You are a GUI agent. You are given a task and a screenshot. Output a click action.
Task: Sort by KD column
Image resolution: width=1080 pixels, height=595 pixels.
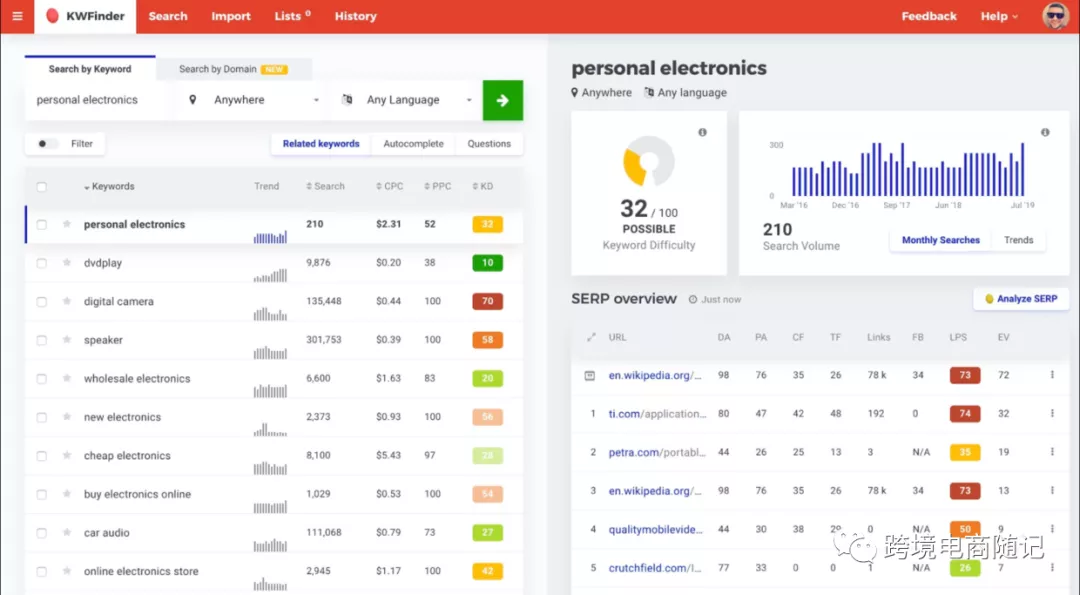(483, 187)
